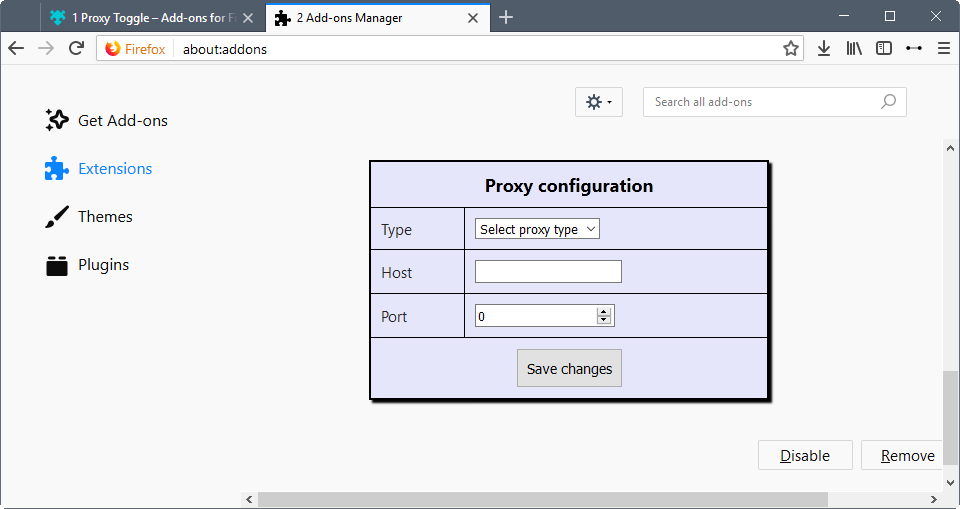Open the Library bookshelf icon
The height and width of the screenshot is (509, 960).
click(854, 48)
